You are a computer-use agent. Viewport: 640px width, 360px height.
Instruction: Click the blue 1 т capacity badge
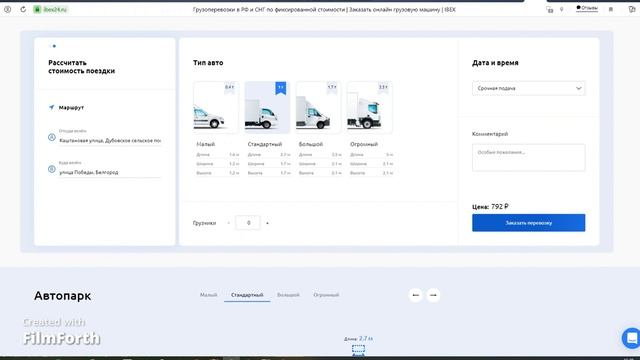[x=281, y=87]
